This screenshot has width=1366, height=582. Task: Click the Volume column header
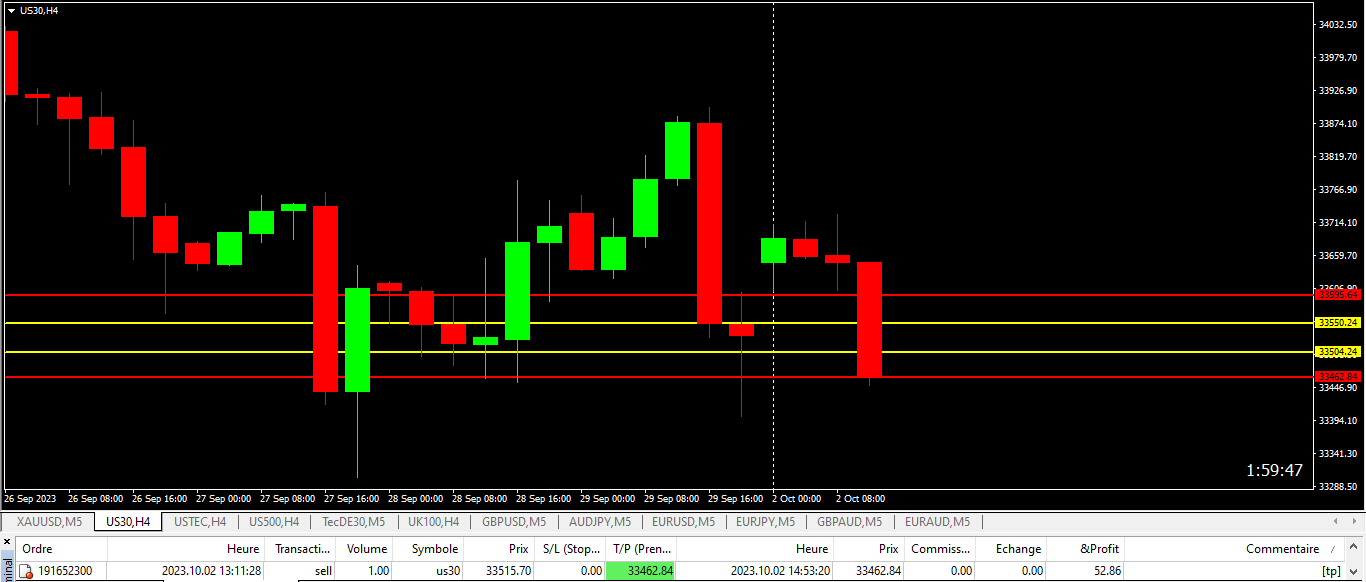pyautogui.click(x=366, y=549)
